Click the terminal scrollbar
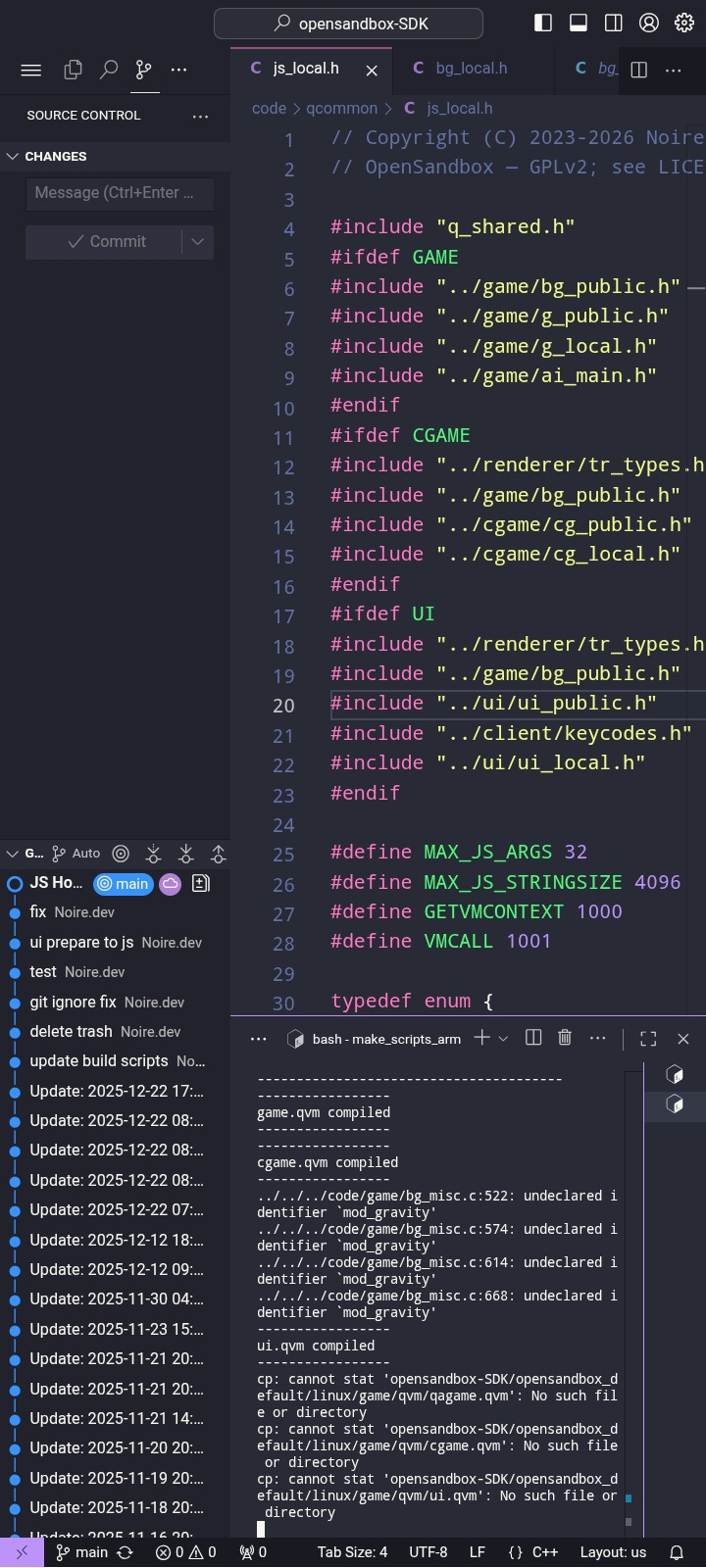Viewport: 706px width, 1568px height. click(x=629, y=1294)
